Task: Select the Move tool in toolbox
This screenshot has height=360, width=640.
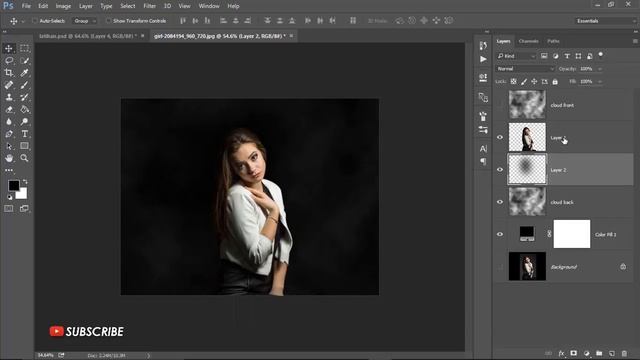Action: coord(9,48)
